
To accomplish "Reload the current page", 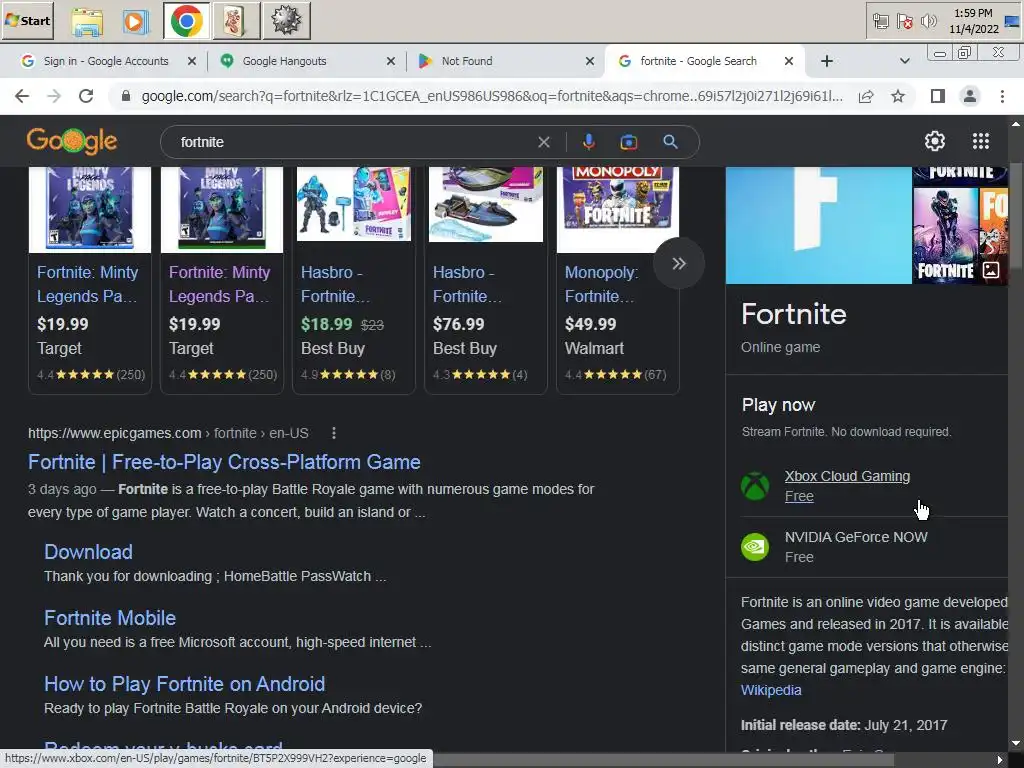I will pos(86,97).
